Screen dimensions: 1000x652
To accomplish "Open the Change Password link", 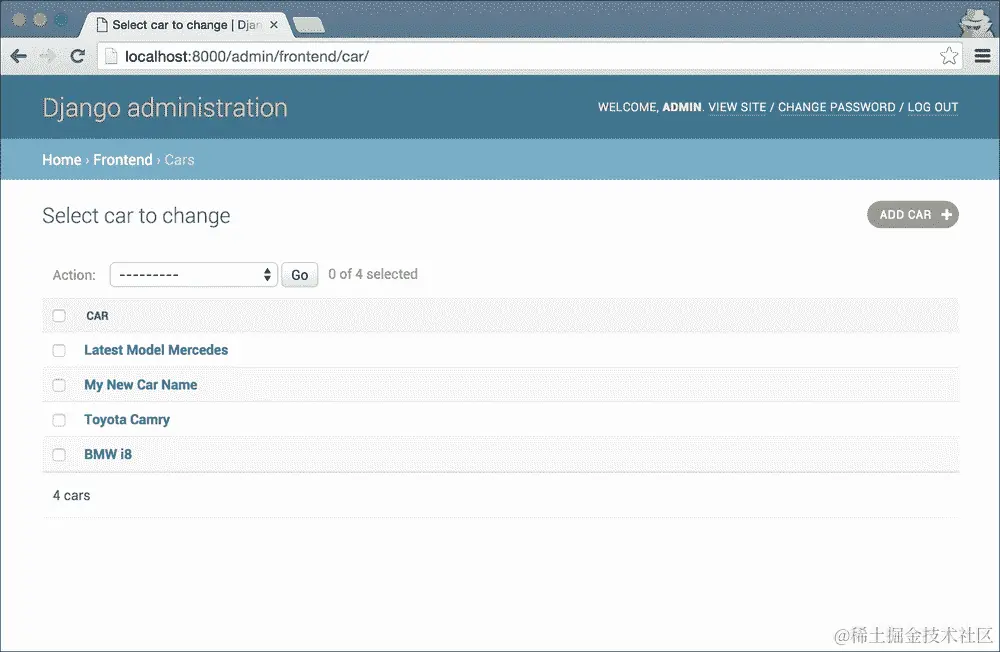I will click(837, 107).
